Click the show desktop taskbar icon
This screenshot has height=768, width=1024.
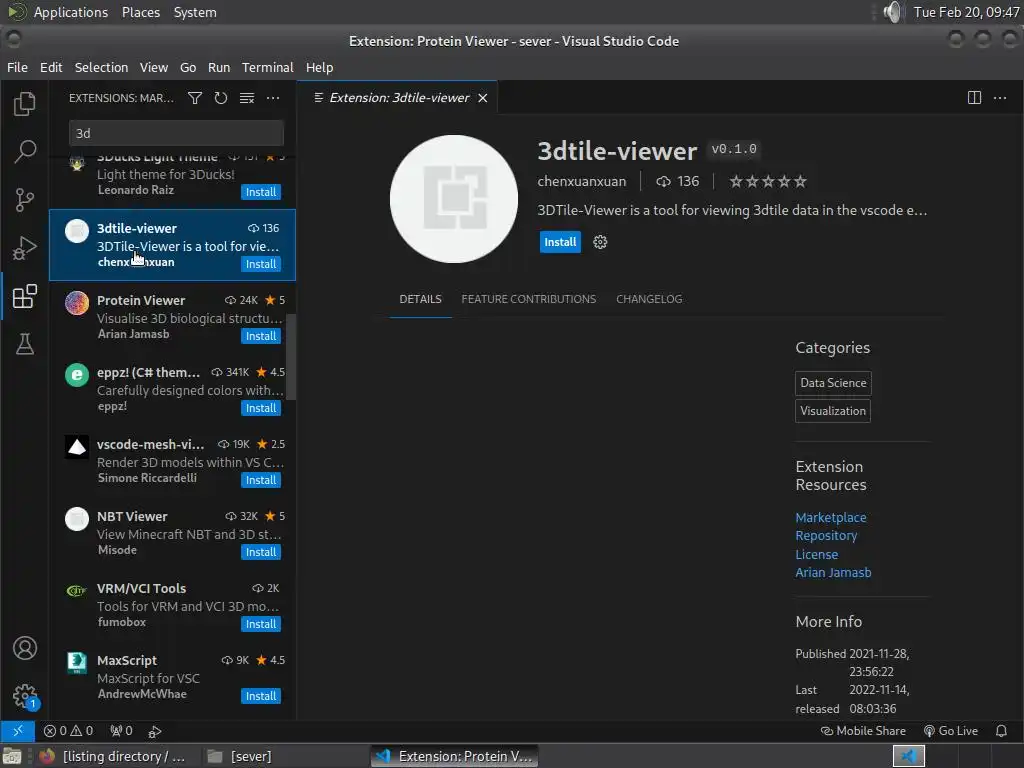point(12,756)
